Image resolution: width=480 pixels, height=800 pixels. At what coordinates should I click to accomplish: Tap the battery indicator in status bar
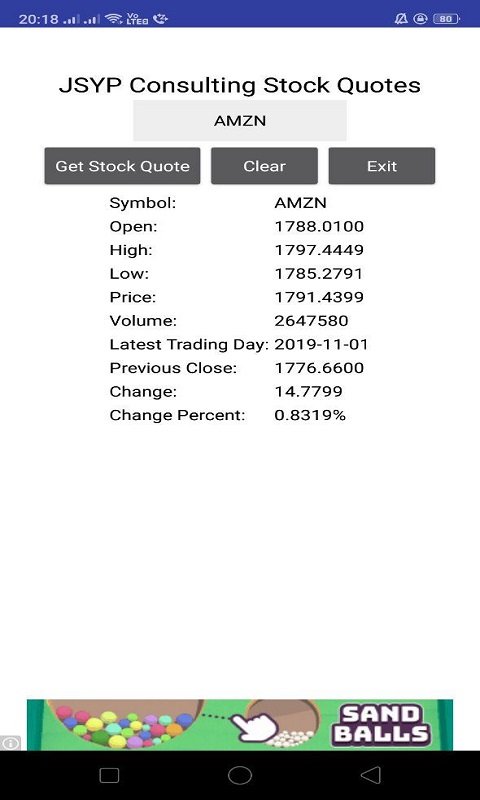pos(446,19)
